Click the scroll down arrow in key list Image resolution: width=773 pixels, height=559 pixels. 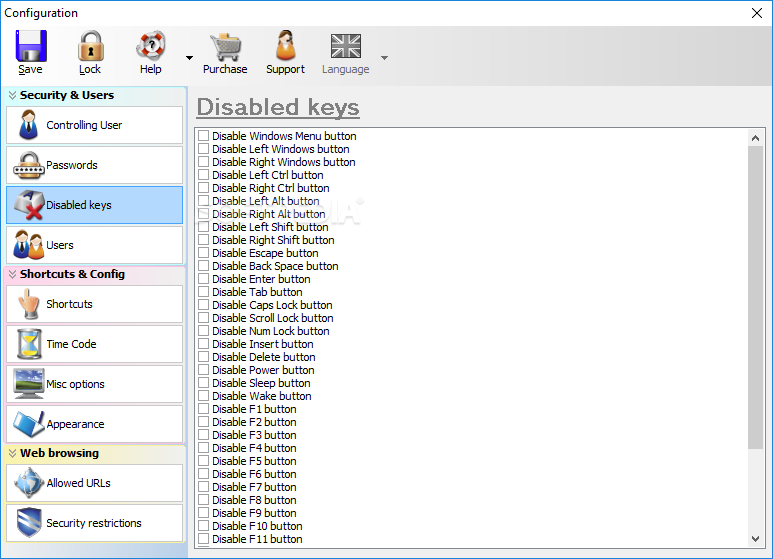[x=755, y=539]
